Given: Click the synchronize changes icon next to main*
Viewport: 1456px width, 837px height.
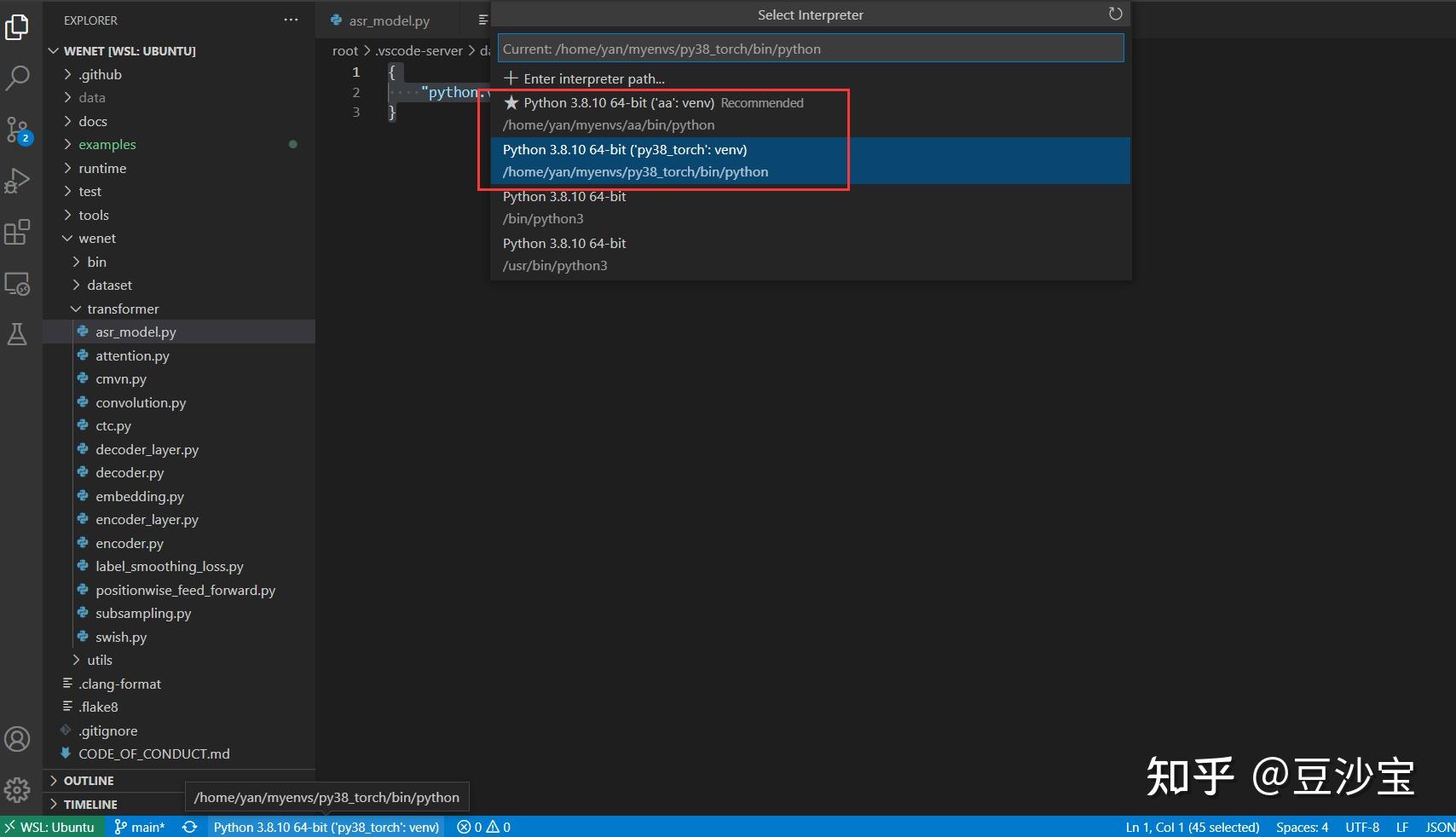Looking at the screenshot, I should [x=189, y=827].
